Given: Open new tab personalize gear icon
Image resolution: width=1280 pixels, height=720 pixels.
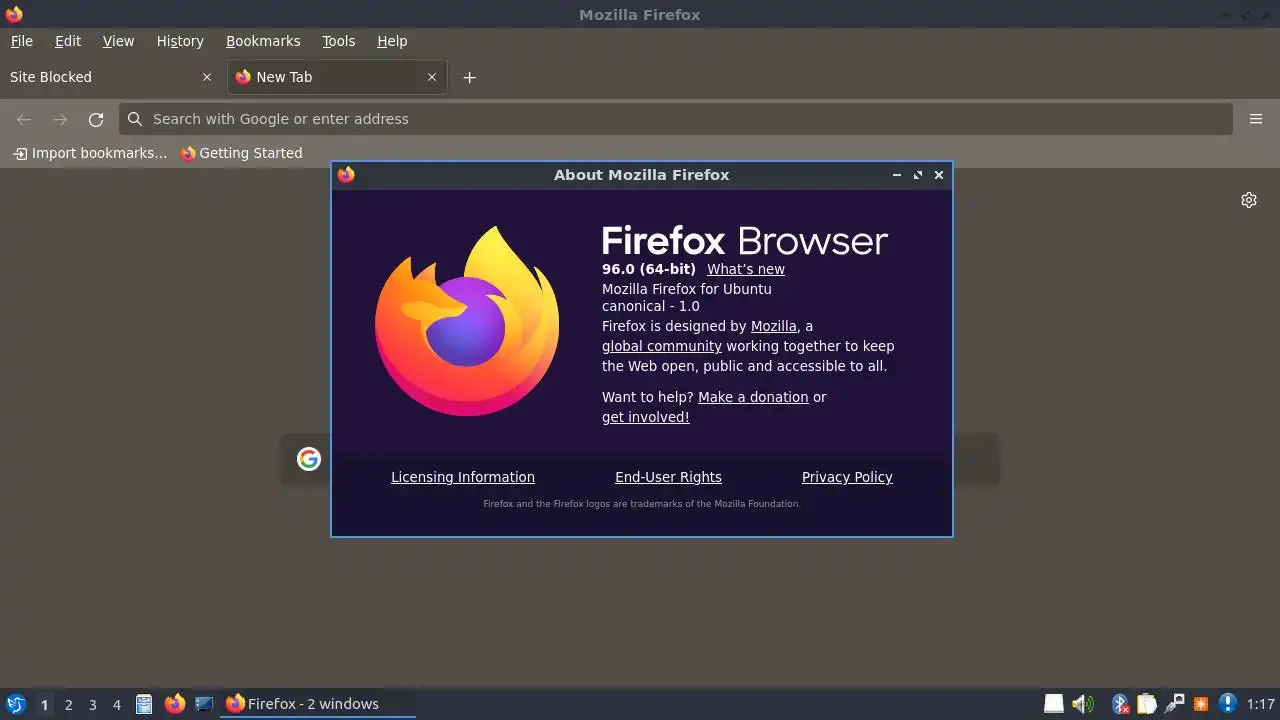Looking at the screenshot, I should (x=1249, y=200).
